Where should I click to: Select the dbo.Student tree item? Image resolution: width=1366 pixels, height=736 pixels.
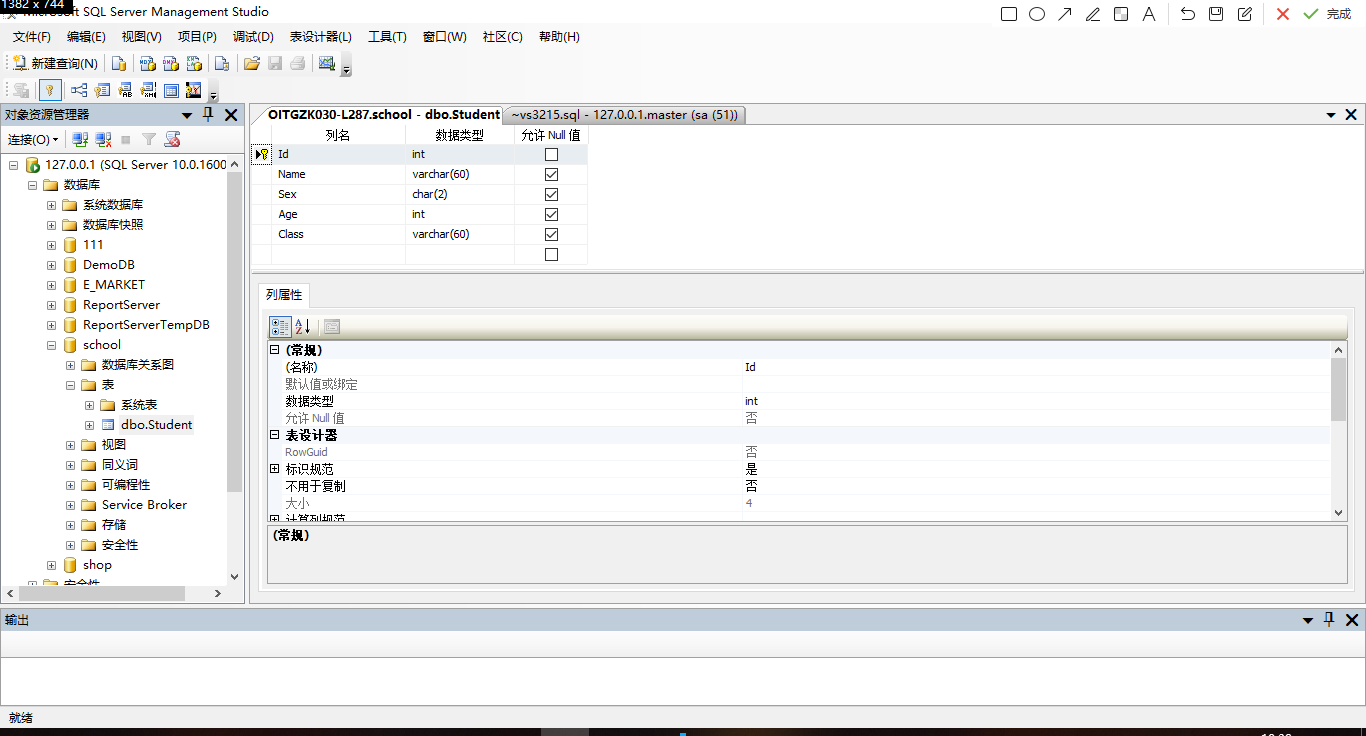point(156,425)
